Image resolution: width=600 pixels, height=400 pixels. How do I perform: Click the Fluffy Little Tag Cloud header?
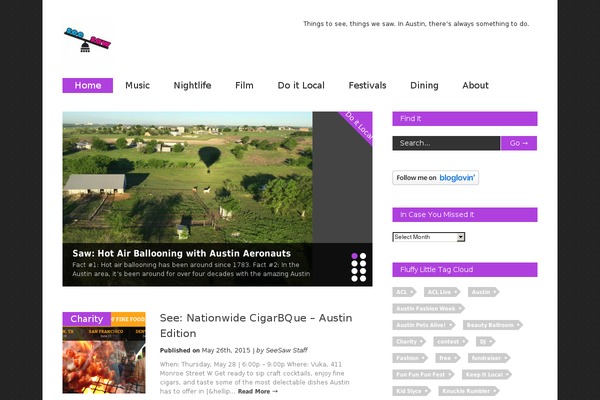coord(465,269)
